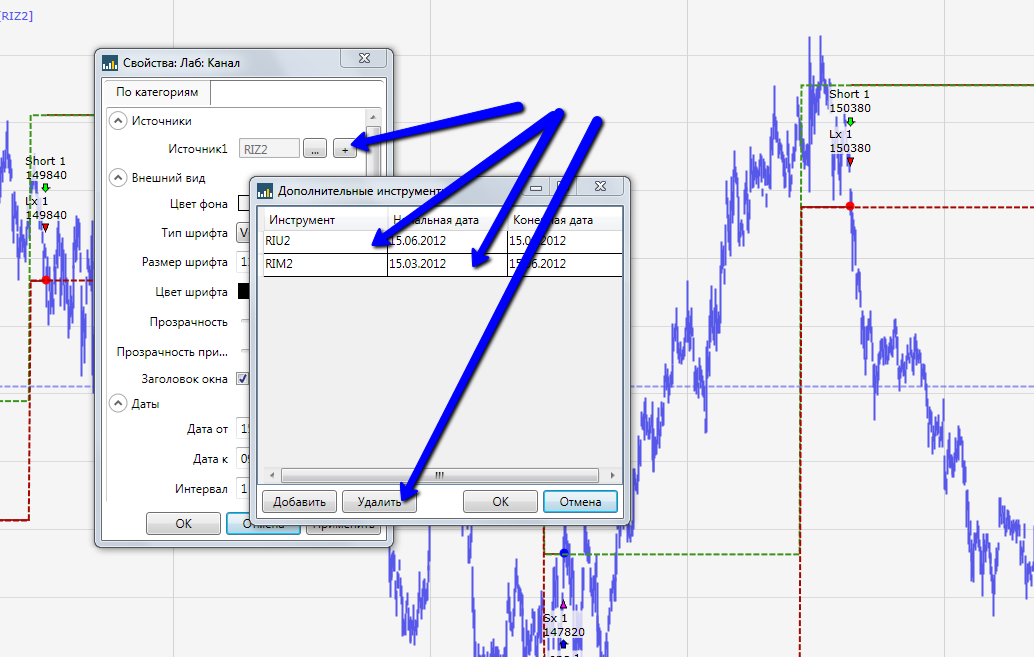Viewport: 1034px width, 657px height.
Task: Click the Short 1 150380 label on chart
Action: (x=849, y=101)
